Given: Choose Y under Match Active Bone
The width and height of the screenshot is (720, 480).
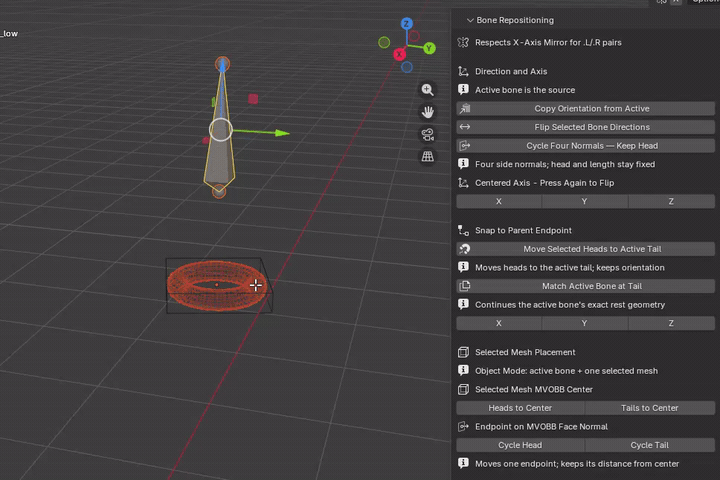Looking at the screenshot, I should (x=585, y=323).
